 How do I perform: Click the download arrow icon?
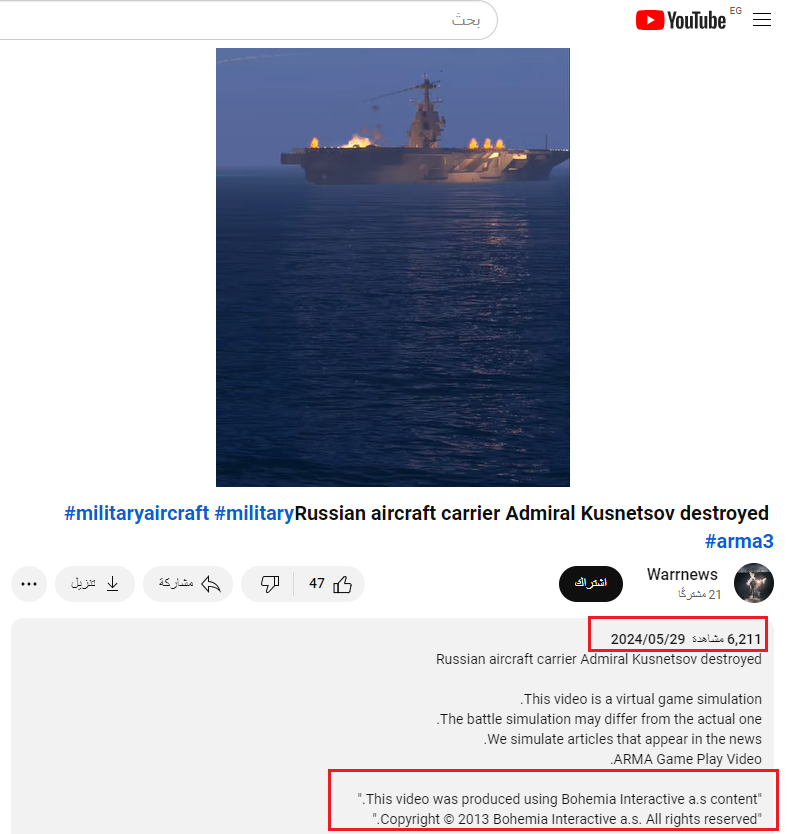[112, 584]
